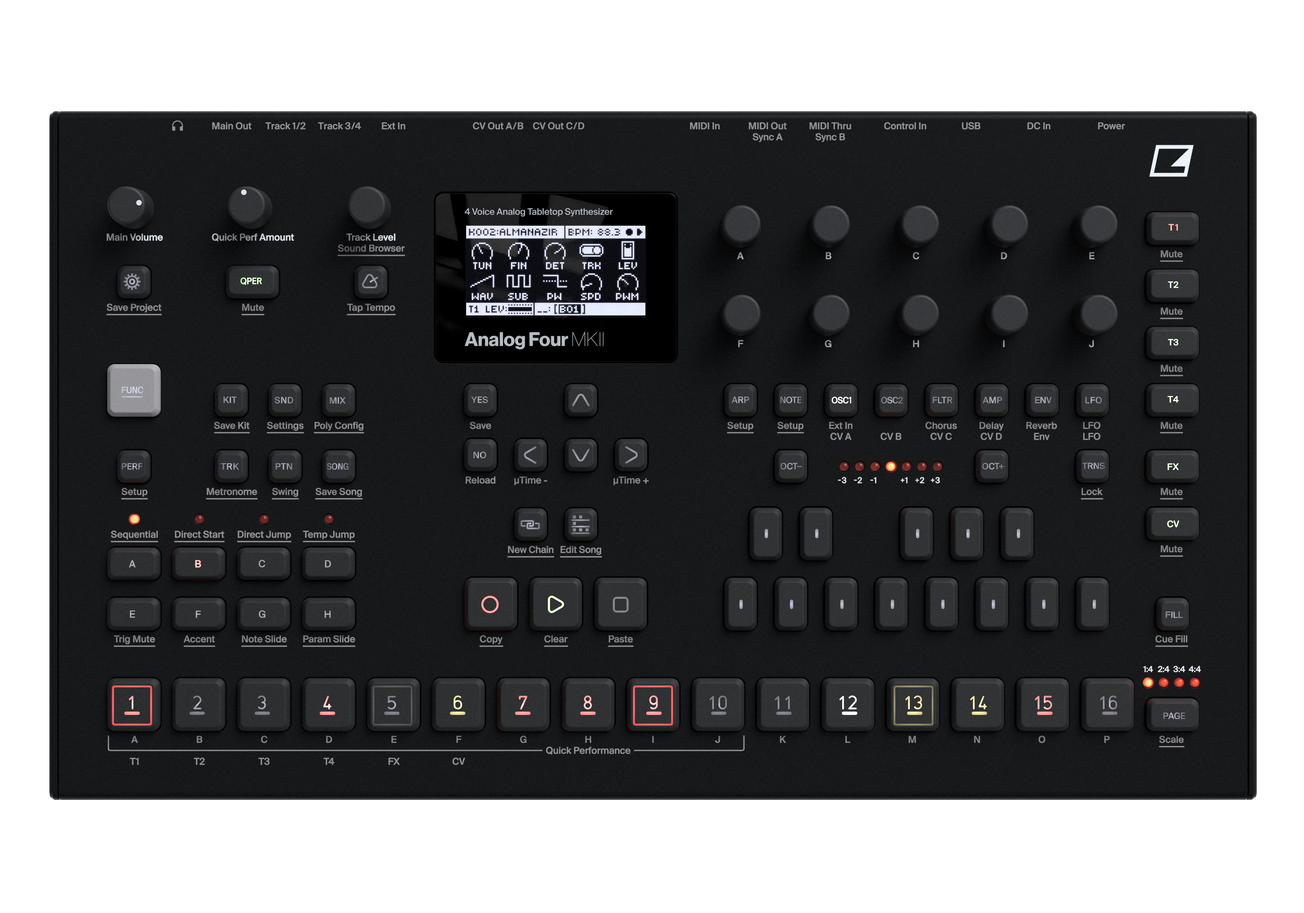Click data entry knob J

[x=1098, y=314]
